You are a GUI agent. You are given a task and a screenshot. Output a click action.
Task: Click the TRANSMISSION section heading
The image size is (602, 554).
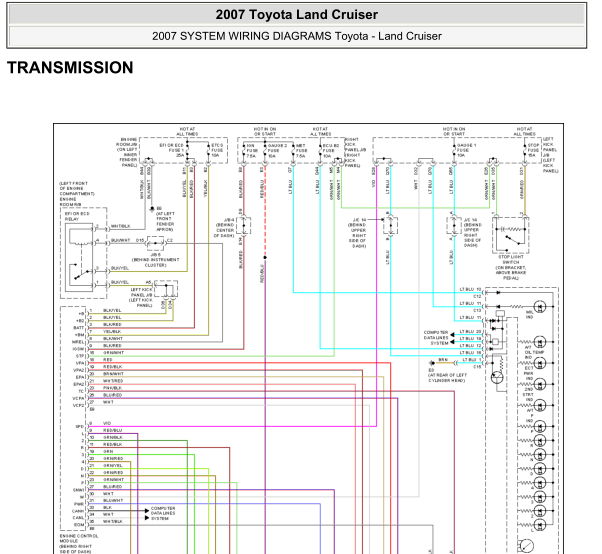pyautogui.click(x=70, y=68)
